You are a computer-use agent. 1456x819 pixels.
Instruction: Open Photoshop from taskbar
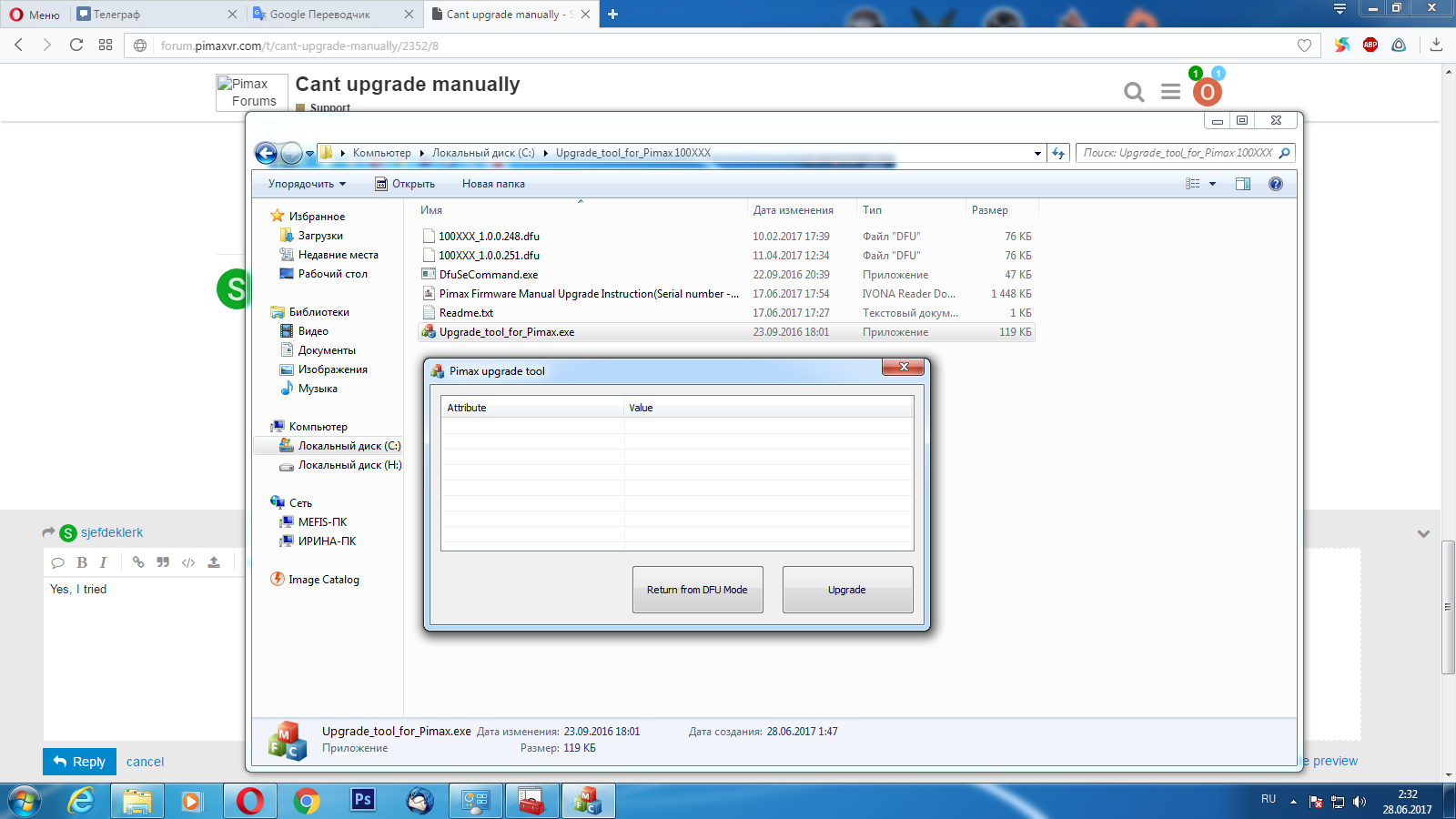(x=363, y=801)
